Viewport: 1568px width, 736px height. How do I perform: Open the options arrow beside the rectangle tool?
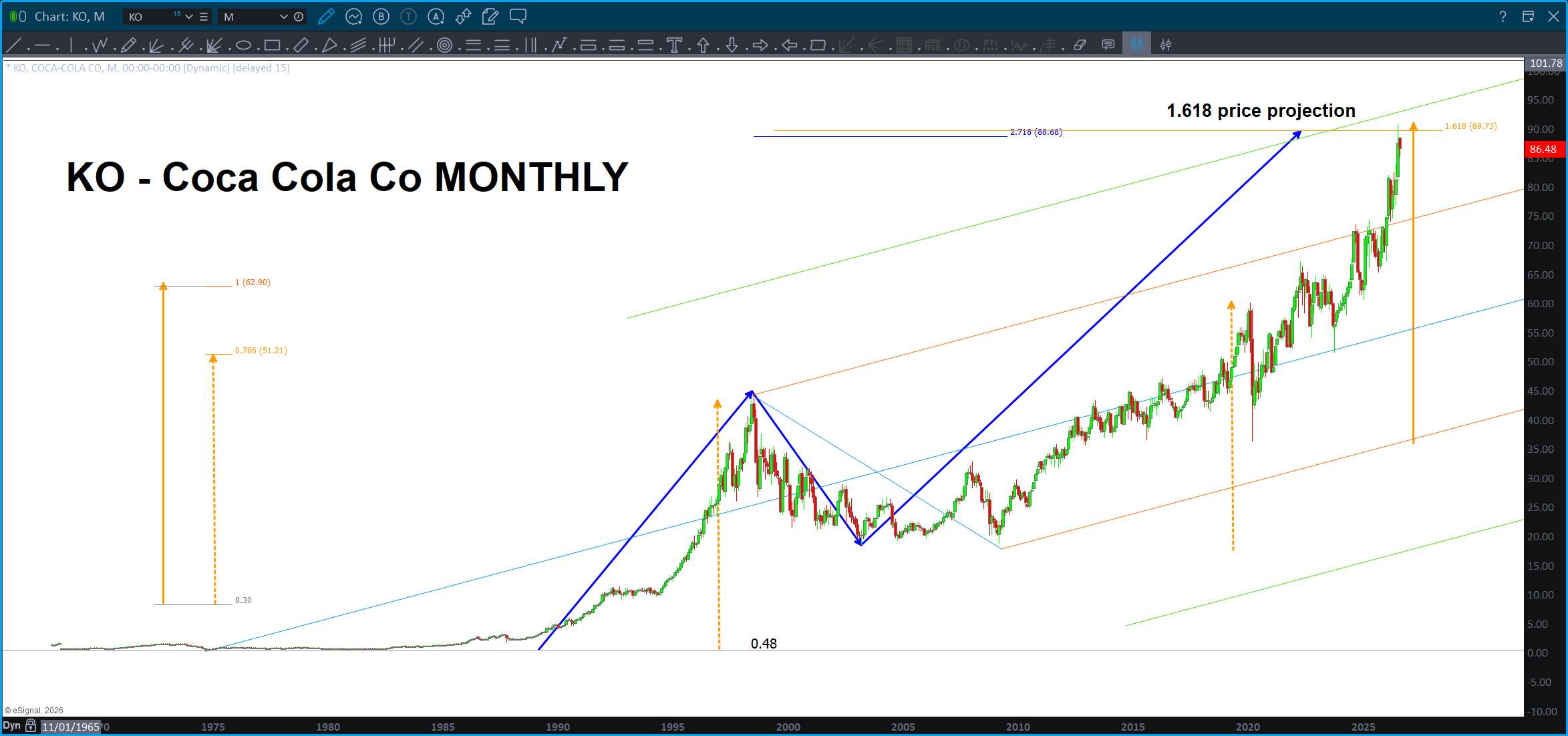click(x=287, y=49)
